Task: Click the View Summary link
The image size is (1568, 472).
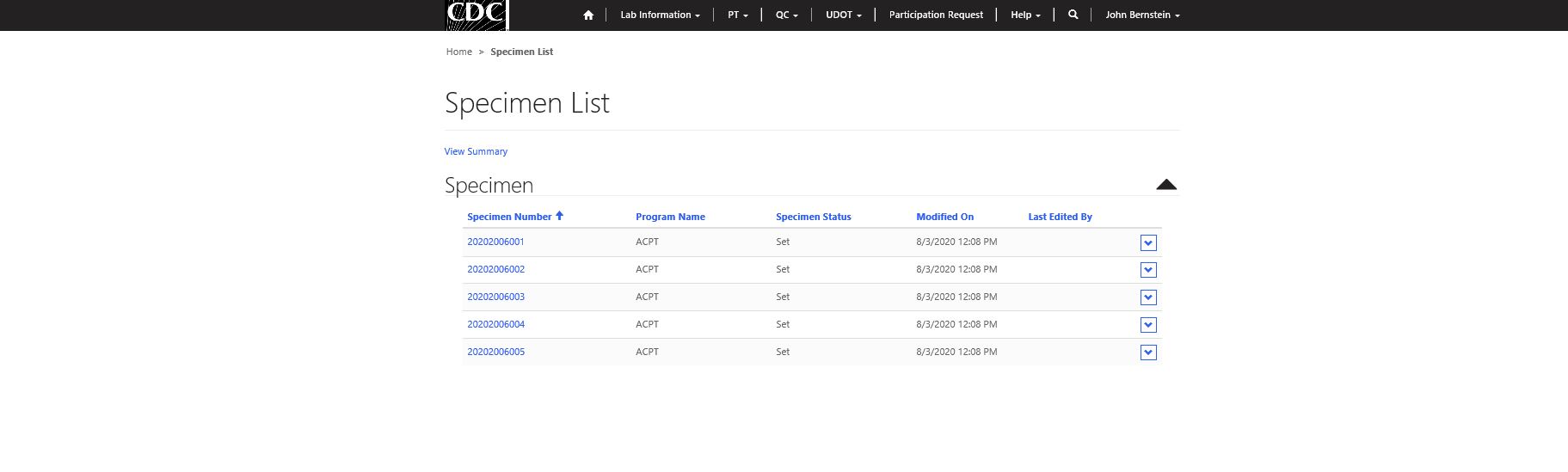Action: 476,151
